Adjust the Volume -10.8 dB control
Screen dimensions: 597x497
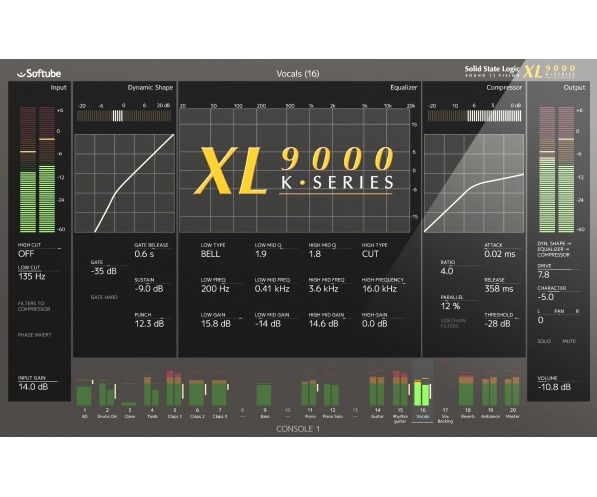point(554,384)
